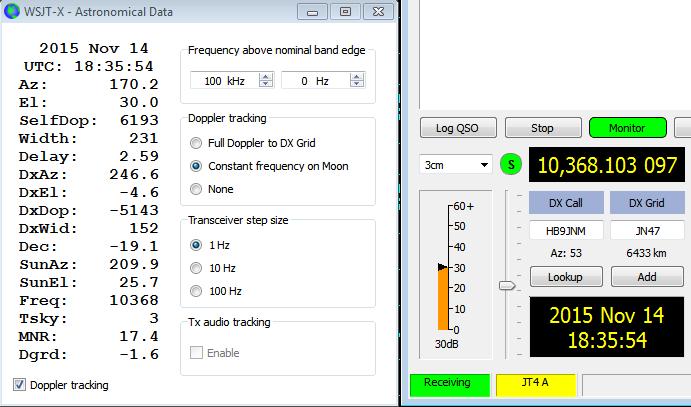Click the 10,368.103 097 frequency display

tap(607, 165)
